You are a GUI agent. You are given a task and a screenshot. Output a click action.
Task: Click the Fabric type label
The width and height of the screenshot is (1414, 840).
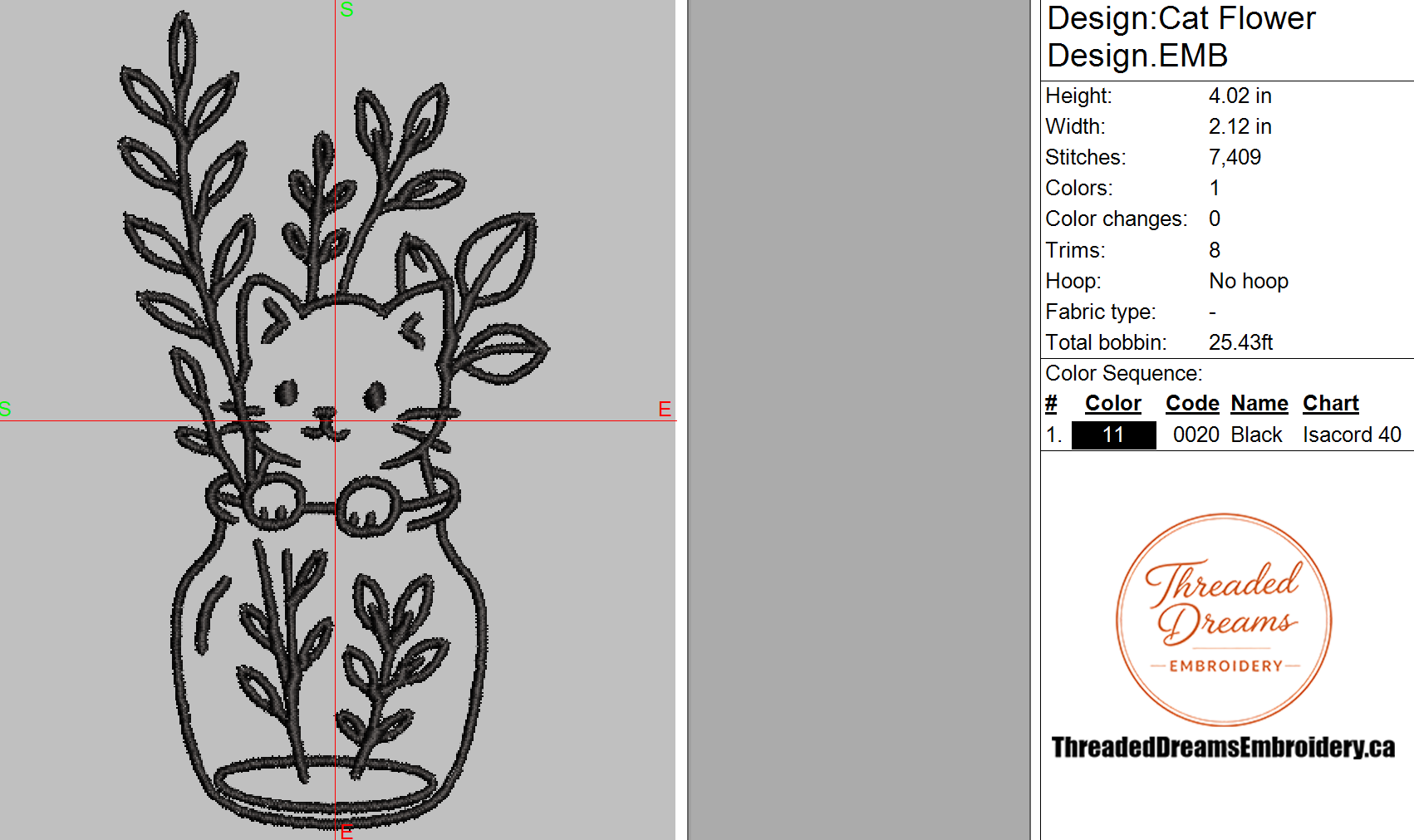[1100, 312]
